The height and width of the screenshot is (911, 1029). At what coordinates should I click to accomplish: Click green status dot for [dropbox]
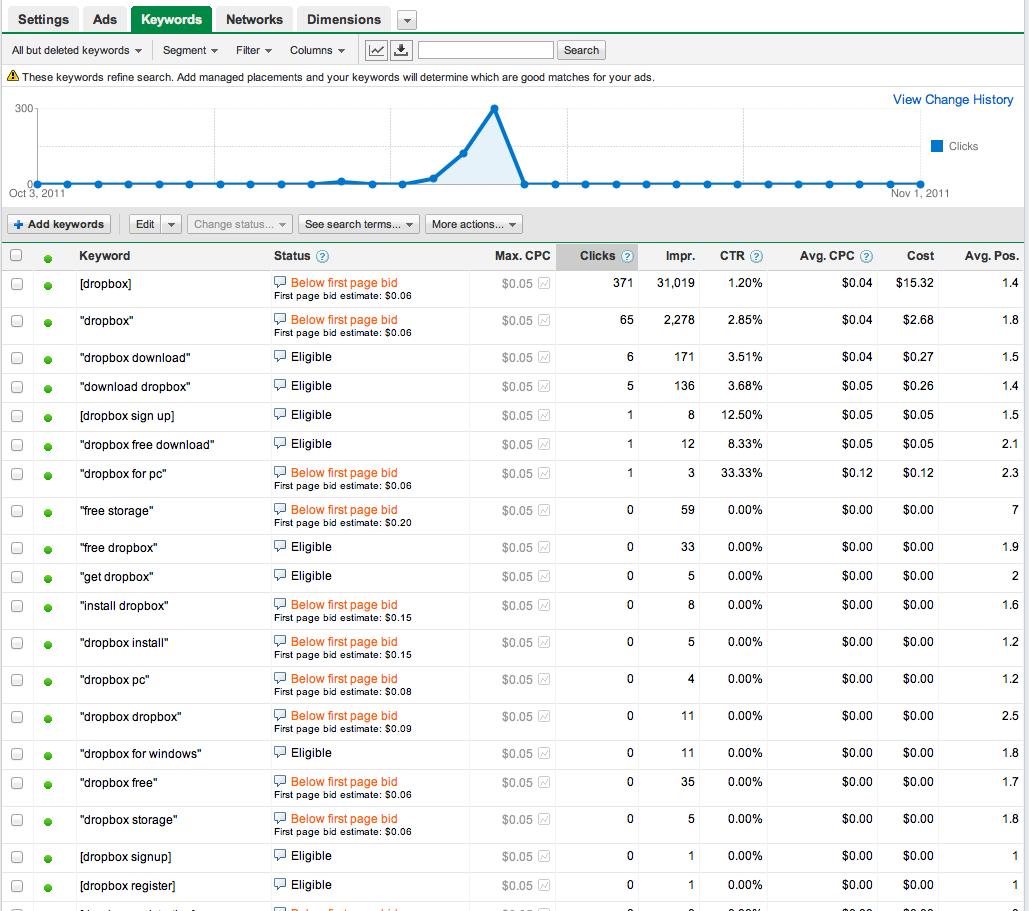coord(48,286)
